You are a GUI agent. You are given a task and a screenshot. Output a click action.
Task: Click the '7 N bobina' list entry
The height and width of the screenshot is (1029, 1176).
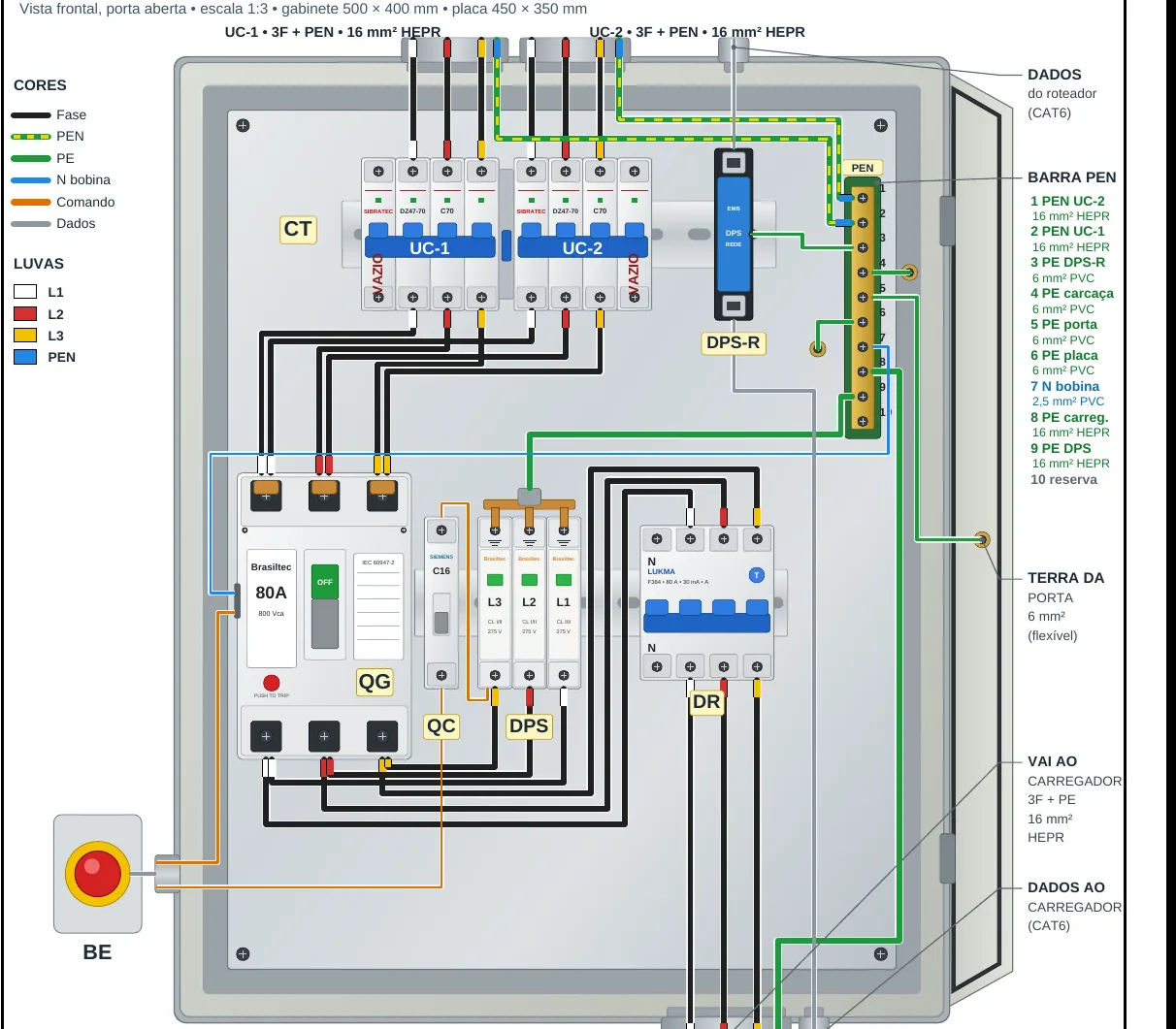(1065, 387)
